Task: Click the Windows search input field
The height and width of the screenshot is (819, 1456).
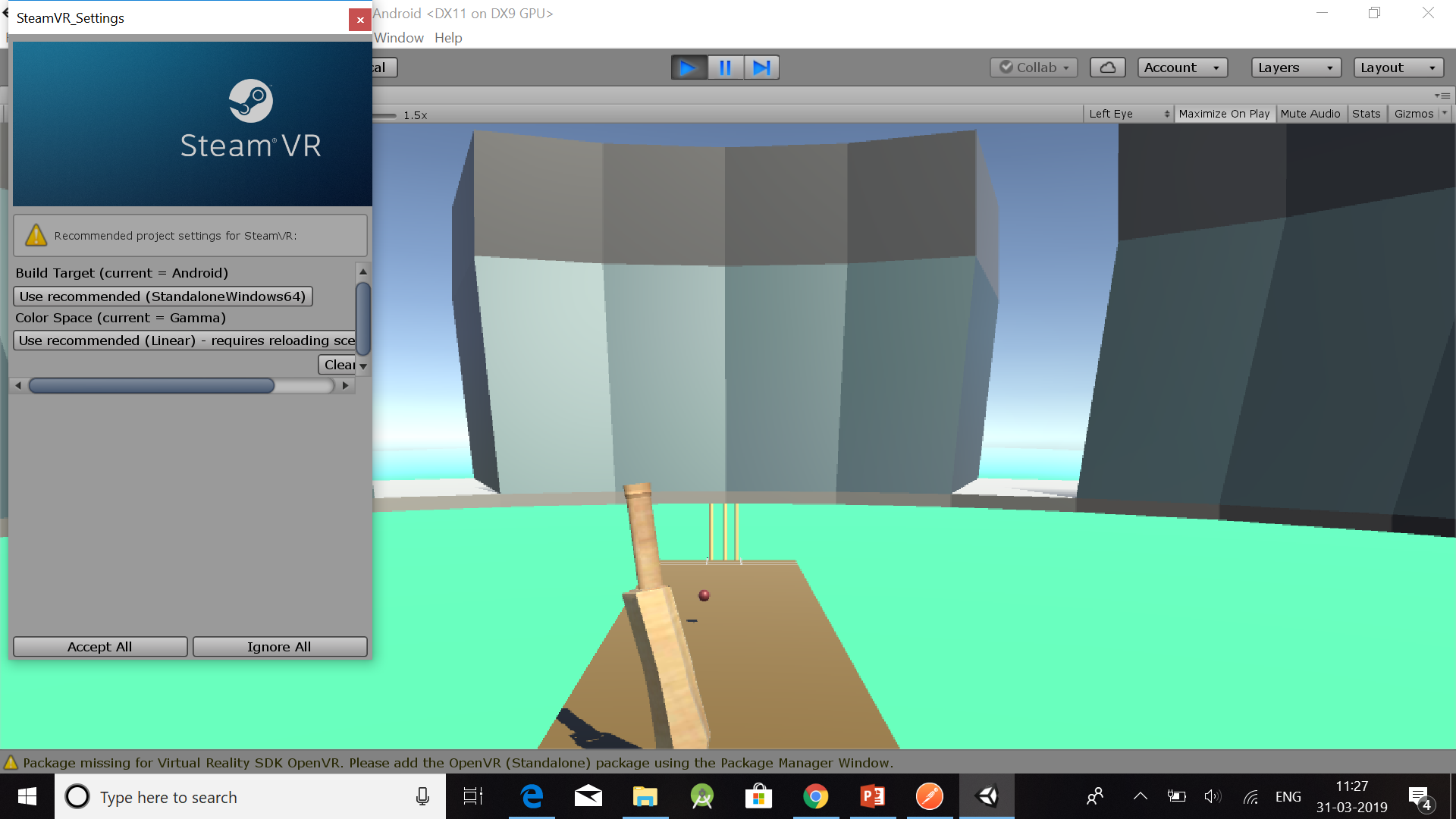Action: (227, 797)
